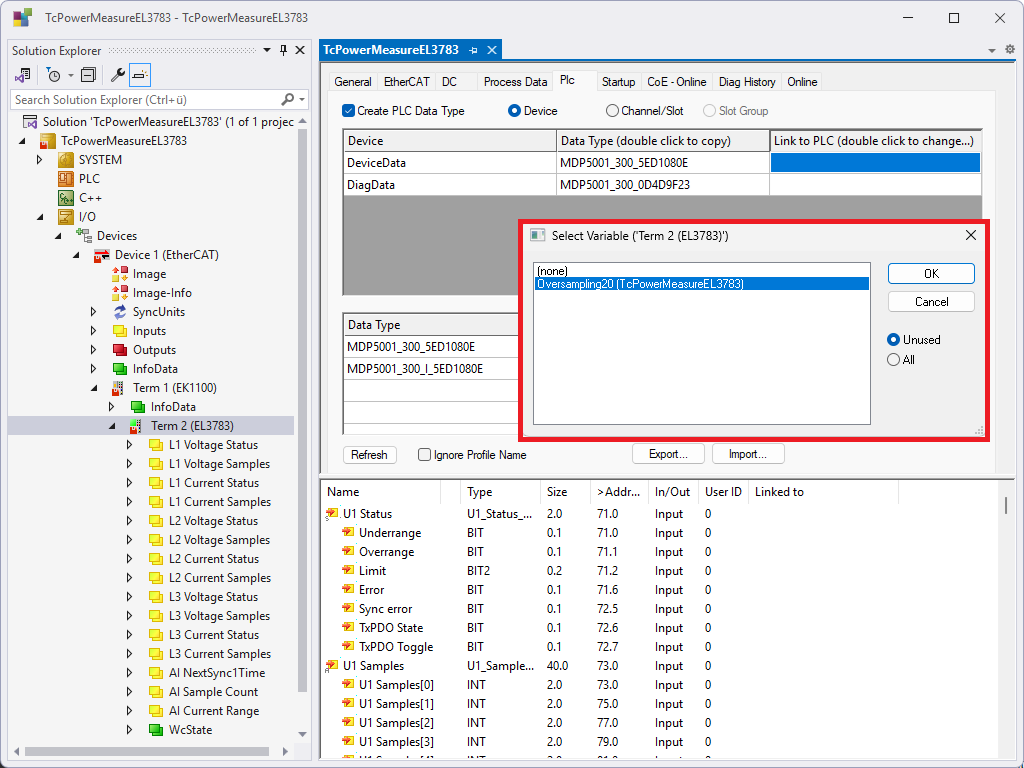Expand the Inputs node
1024x768 pixels.
point(94,331)
